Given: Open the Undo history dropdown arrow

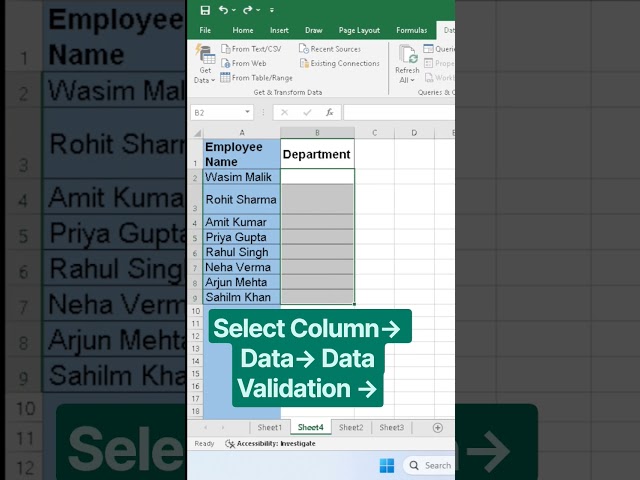Looking at the screenshot, I should [x=234, y=10].
